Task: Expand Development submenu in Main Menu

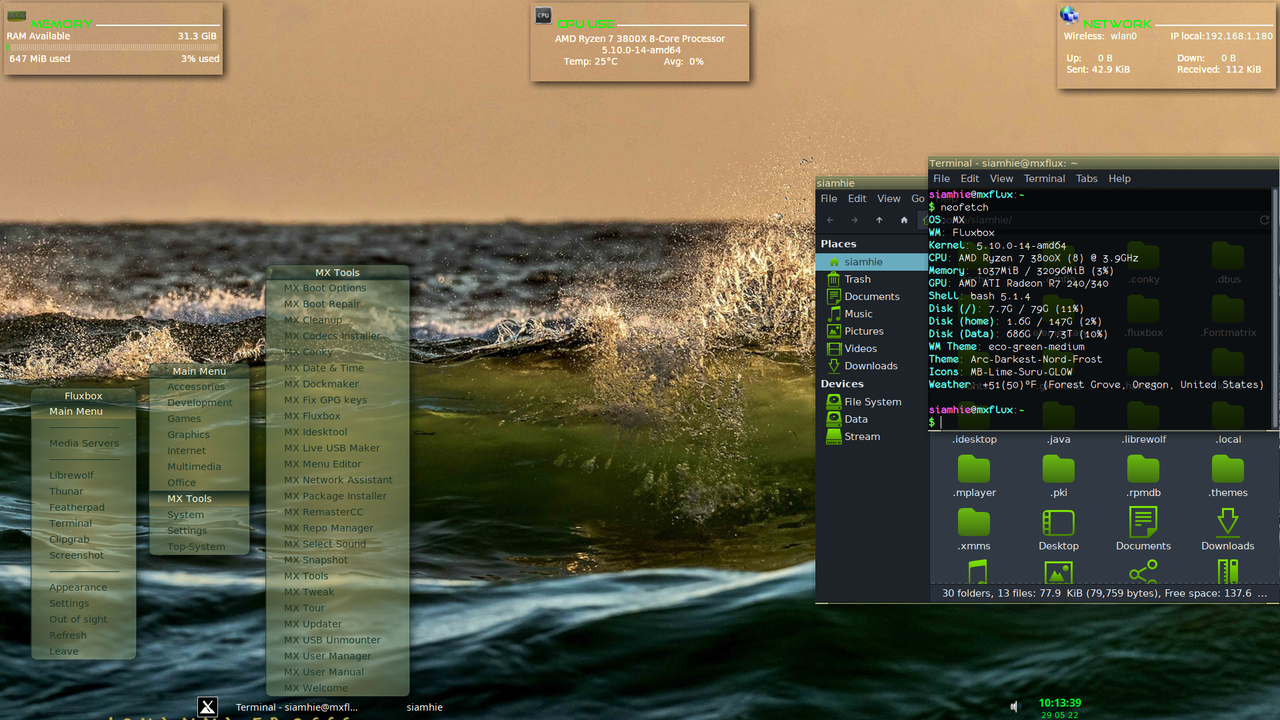Action: click(199, 403)
